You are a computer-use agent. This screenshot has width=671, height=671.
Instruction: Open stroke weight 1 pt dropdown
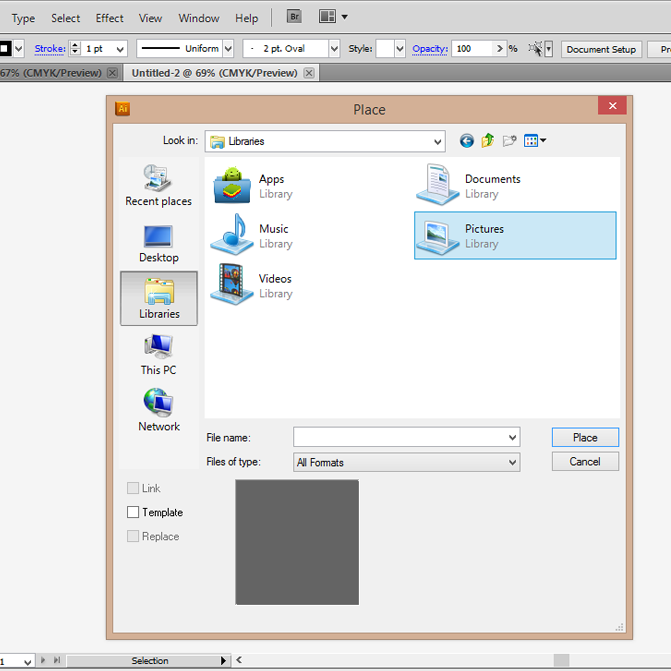tap(120, 49)
